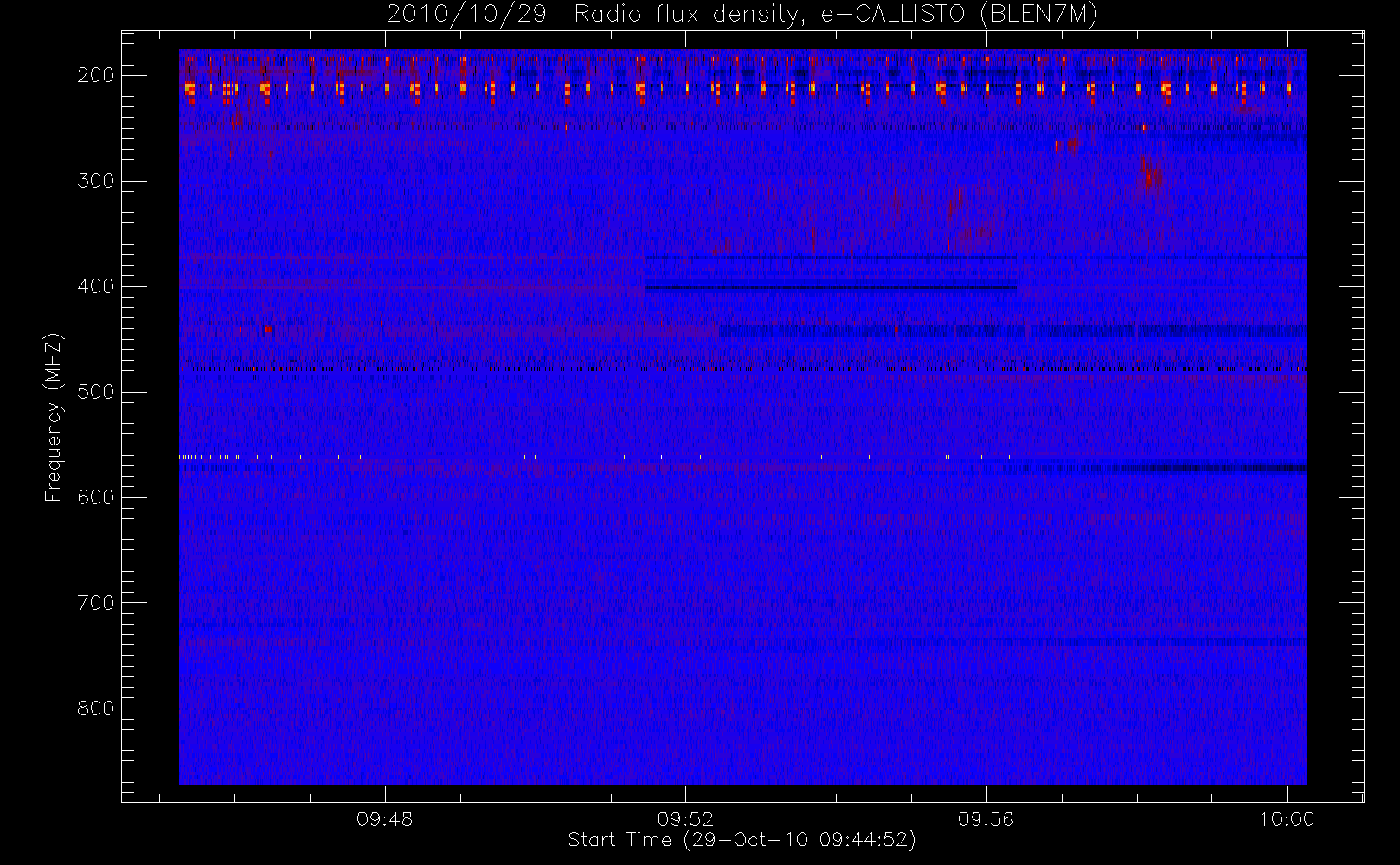Click the 'Start Time (29-Oct-10 09:44:52)' label
The width and height of the screenshot is (1400, 865).
pos(742,840)
